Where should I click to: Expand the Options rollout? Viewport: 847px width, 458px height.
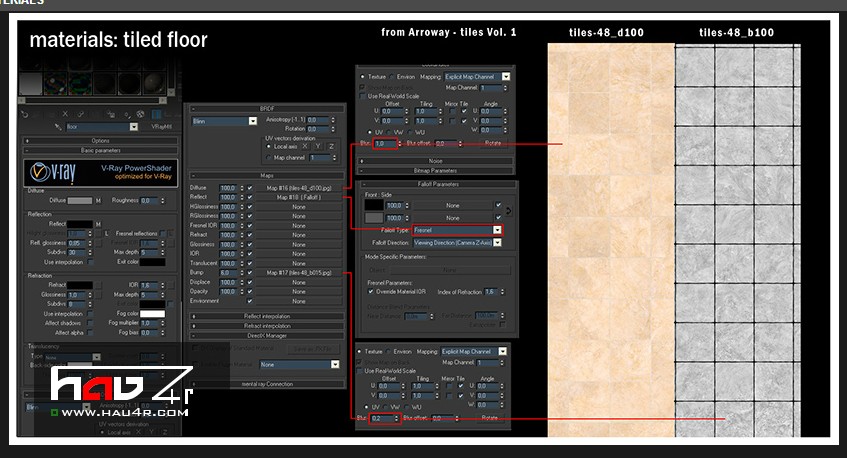coord(100,140)
